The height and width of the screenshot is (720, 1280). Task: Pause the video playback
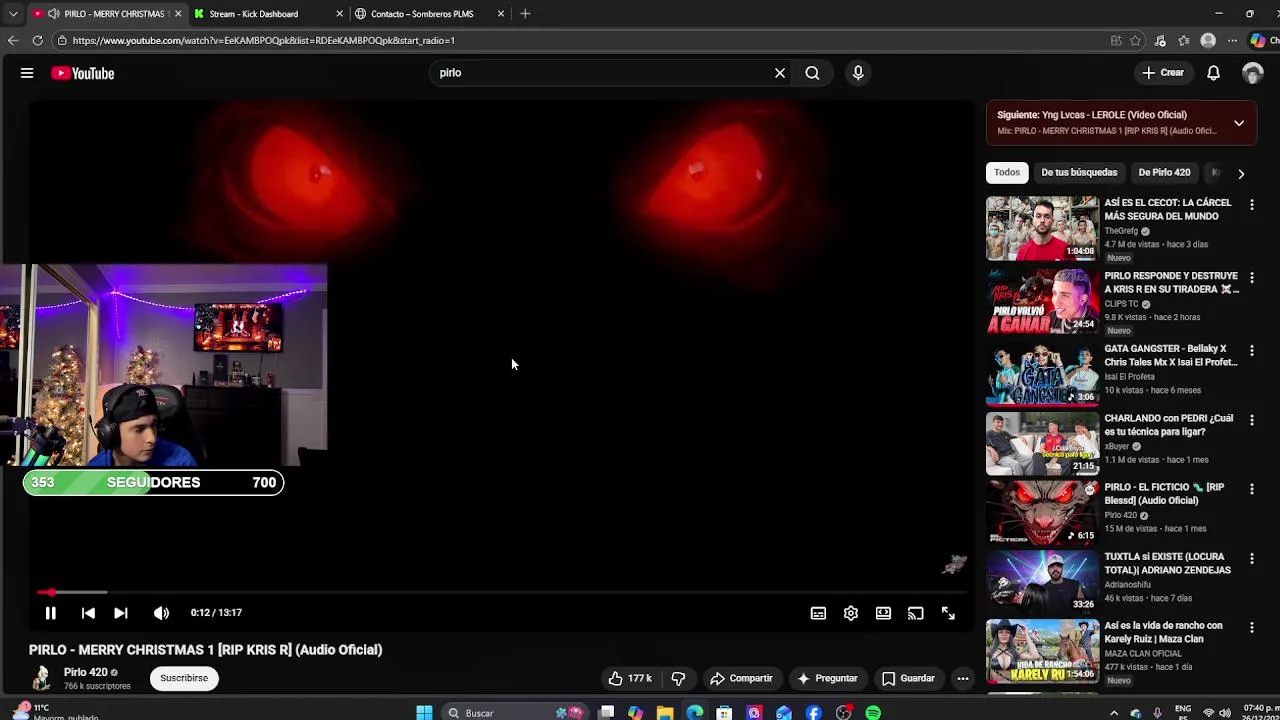point(50,613)
